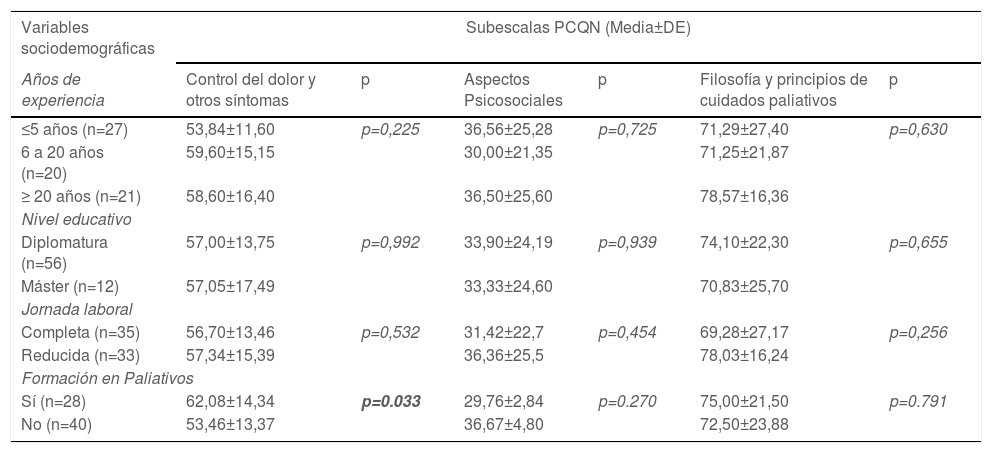Select 'Control del dolor y otros síntomas' column header

251,89
